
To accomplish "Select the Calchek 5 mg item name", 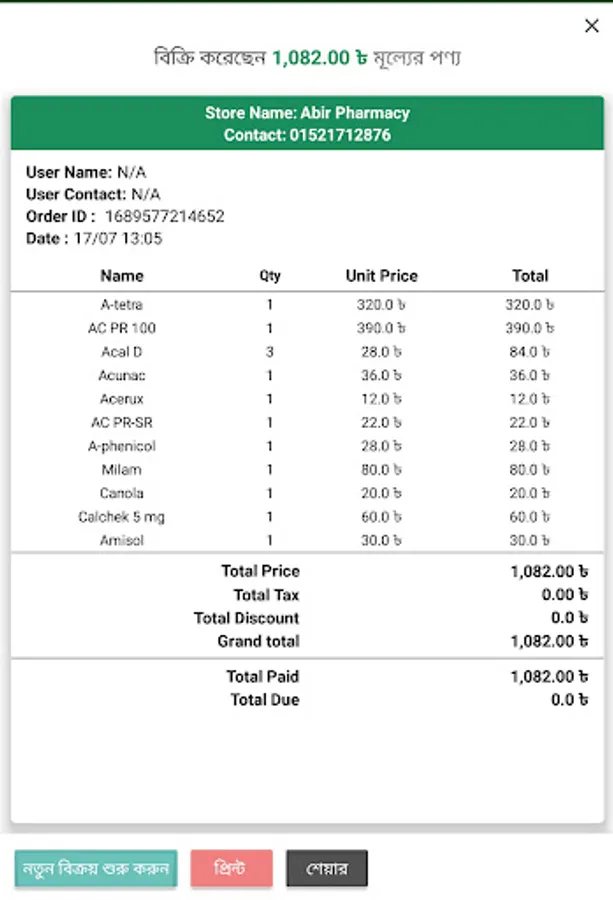I will pyautogui.click(x=122, y=517).
